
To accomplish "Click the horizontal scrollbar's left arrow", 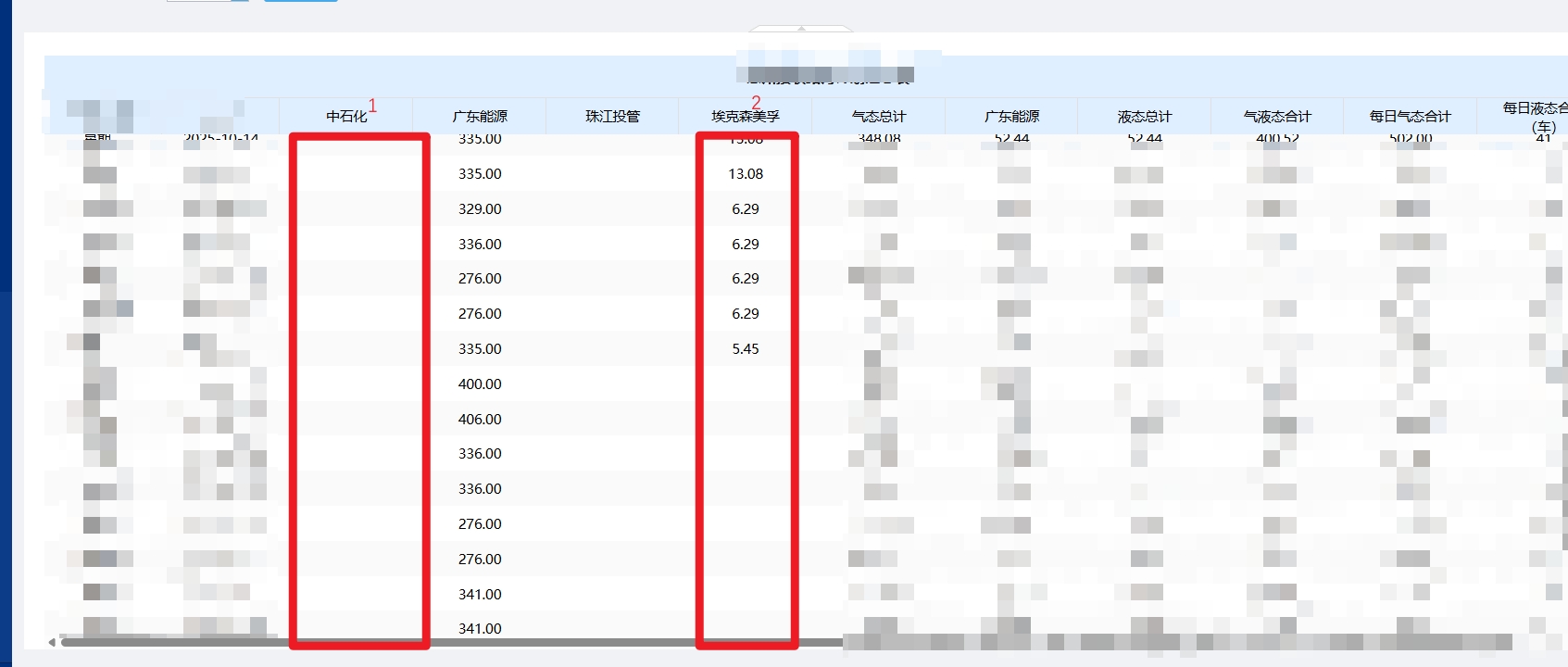I will point(52,642).
